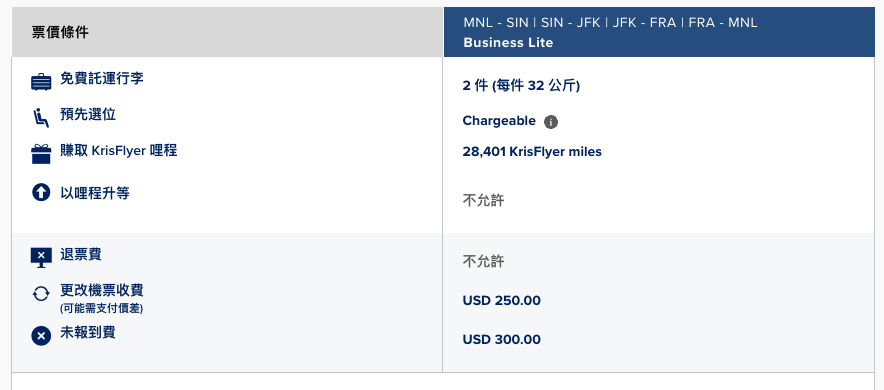
Task: Click the suitcase icon for free checked baggage
Action: click(x=41, y=82)
